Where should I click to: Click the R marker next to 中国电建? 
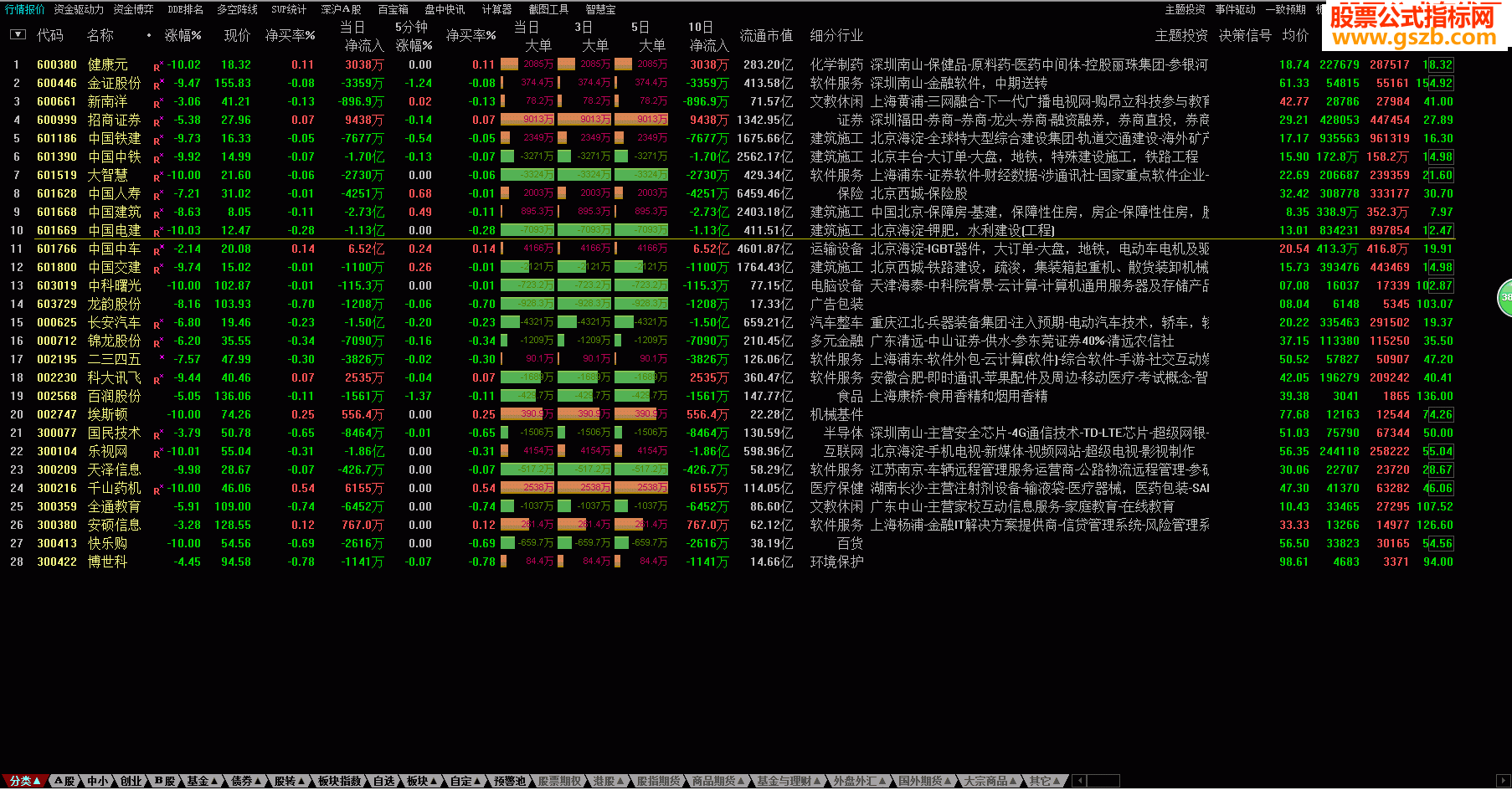coord(157,232)
